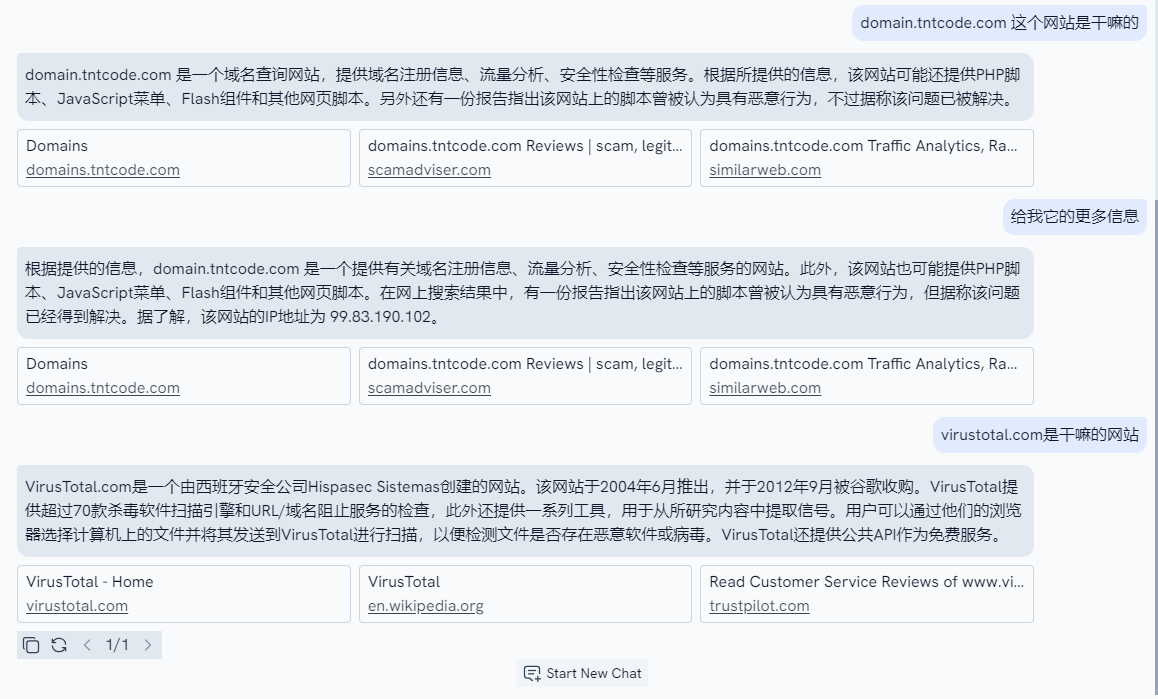This screenshot has height=699, width=1158.
Task: Open domains.tntcode.com link below the IP-address answer
Action: pos(103,388)
